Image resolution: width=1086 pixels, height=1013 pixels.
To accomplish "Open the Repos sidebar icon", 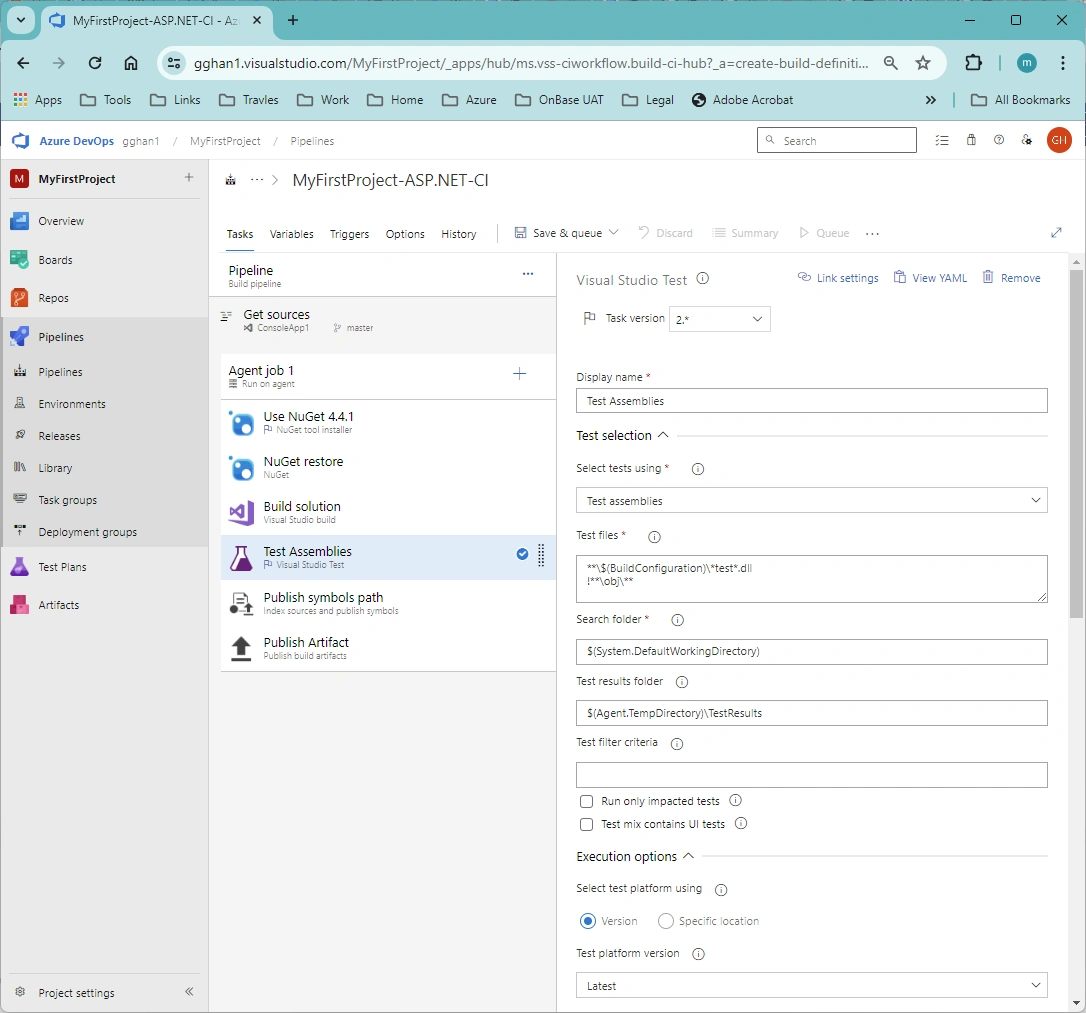I will pyautogui.click(x=19, y=298).
